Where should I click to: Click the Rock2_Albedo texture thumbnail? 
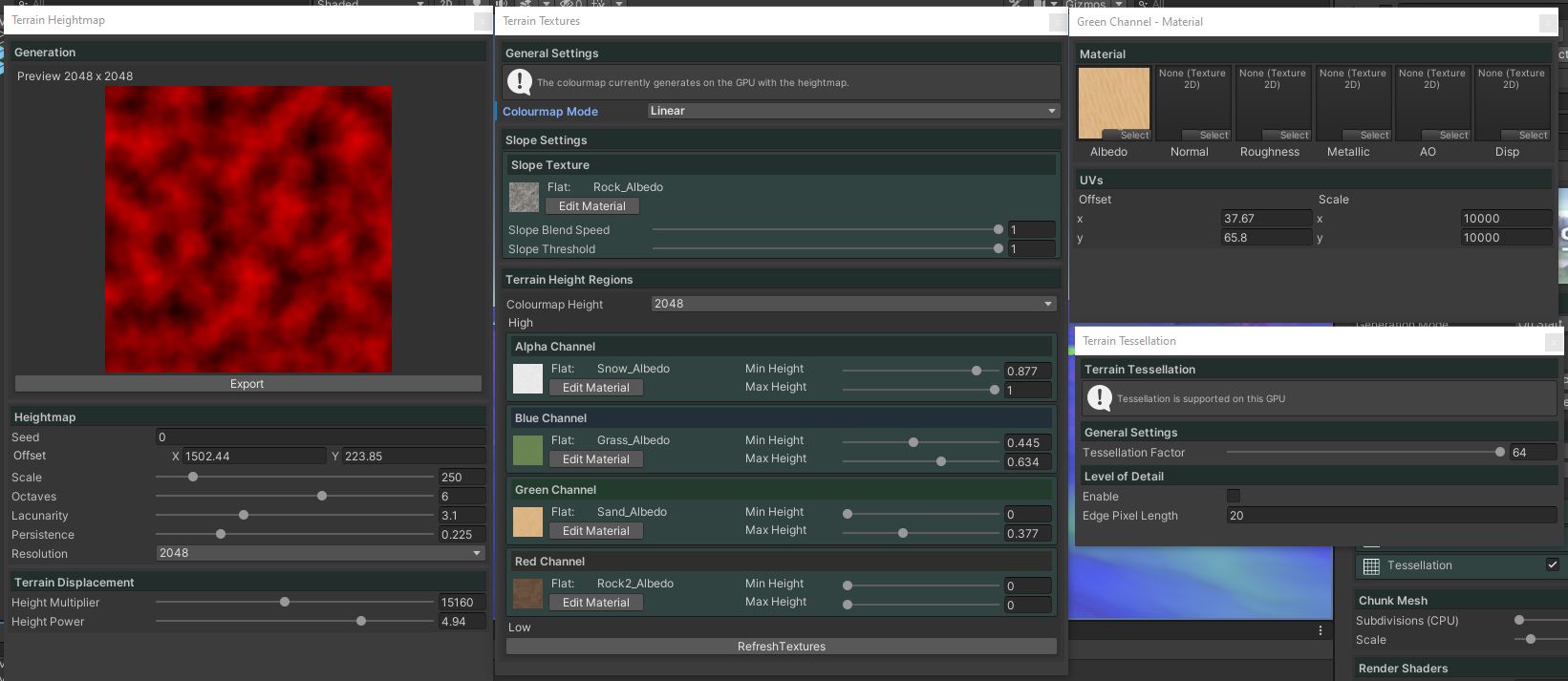coord(527,593)
